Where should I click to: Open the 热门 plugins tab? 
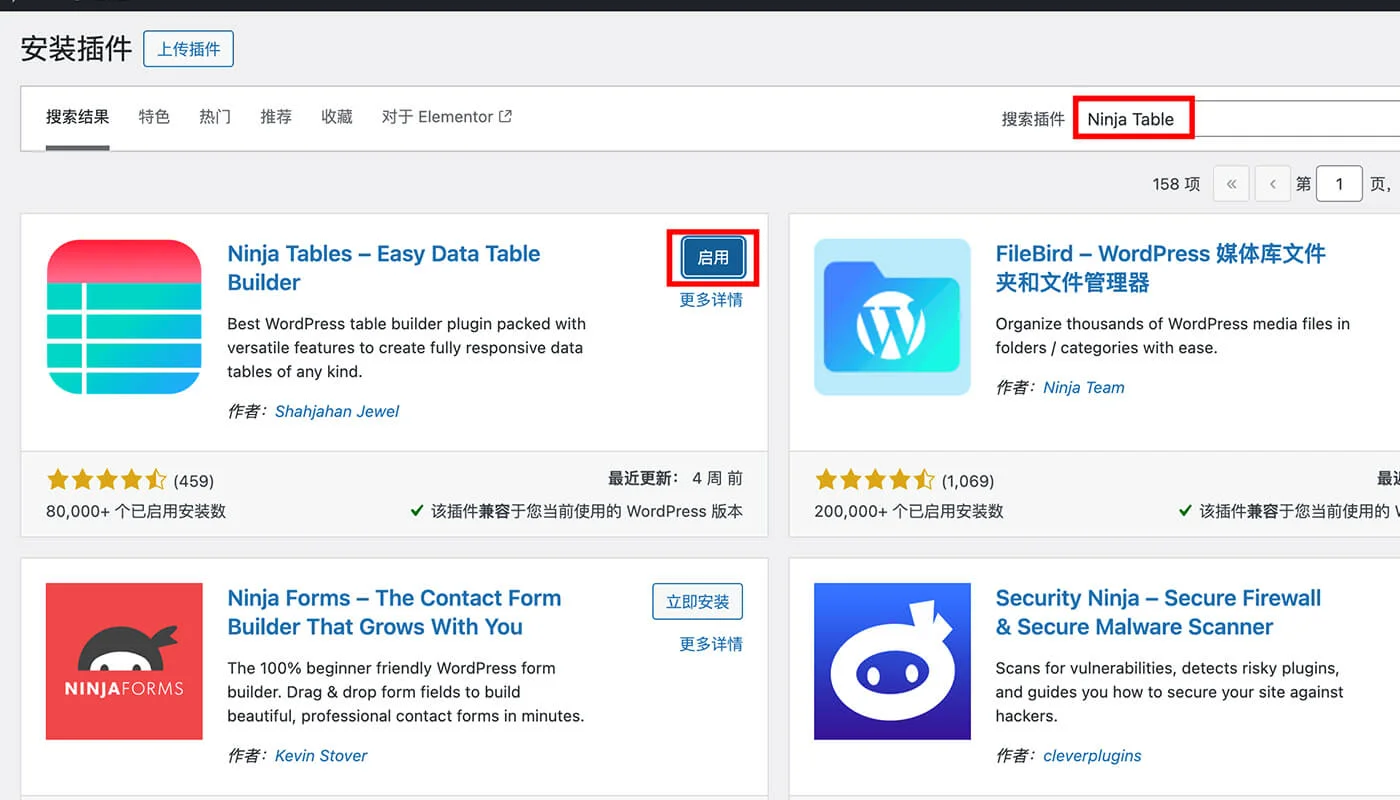click(x=214, y=116)
